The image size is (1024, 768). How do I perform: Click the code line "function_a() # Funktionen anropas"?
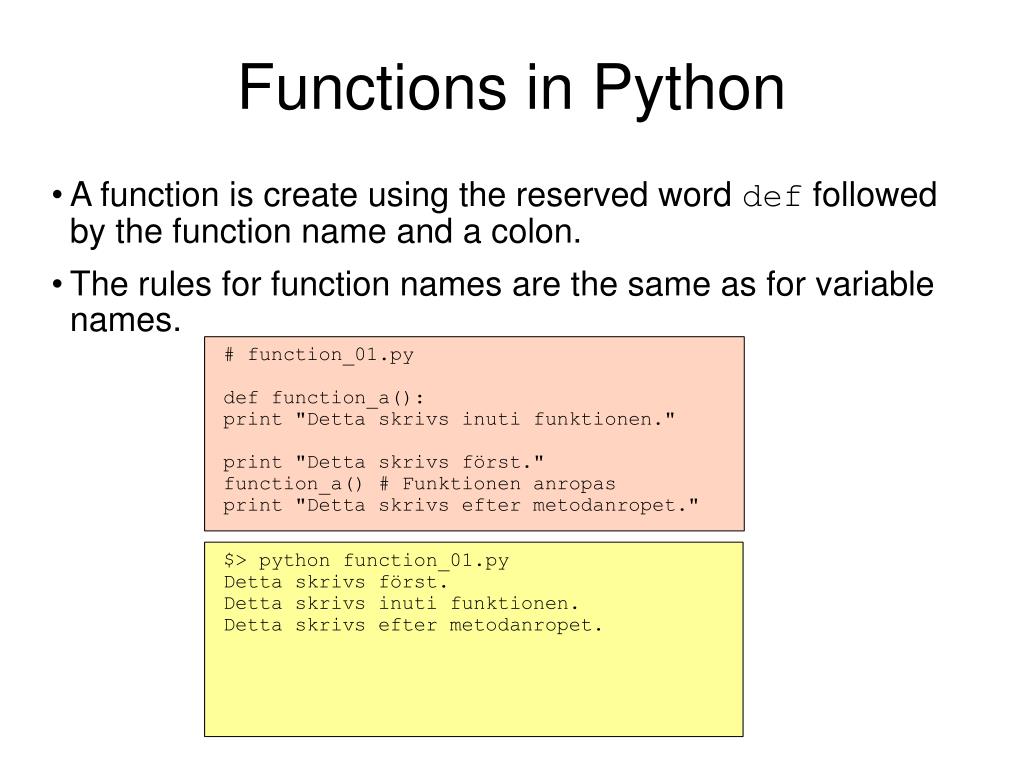click(419, 484)
